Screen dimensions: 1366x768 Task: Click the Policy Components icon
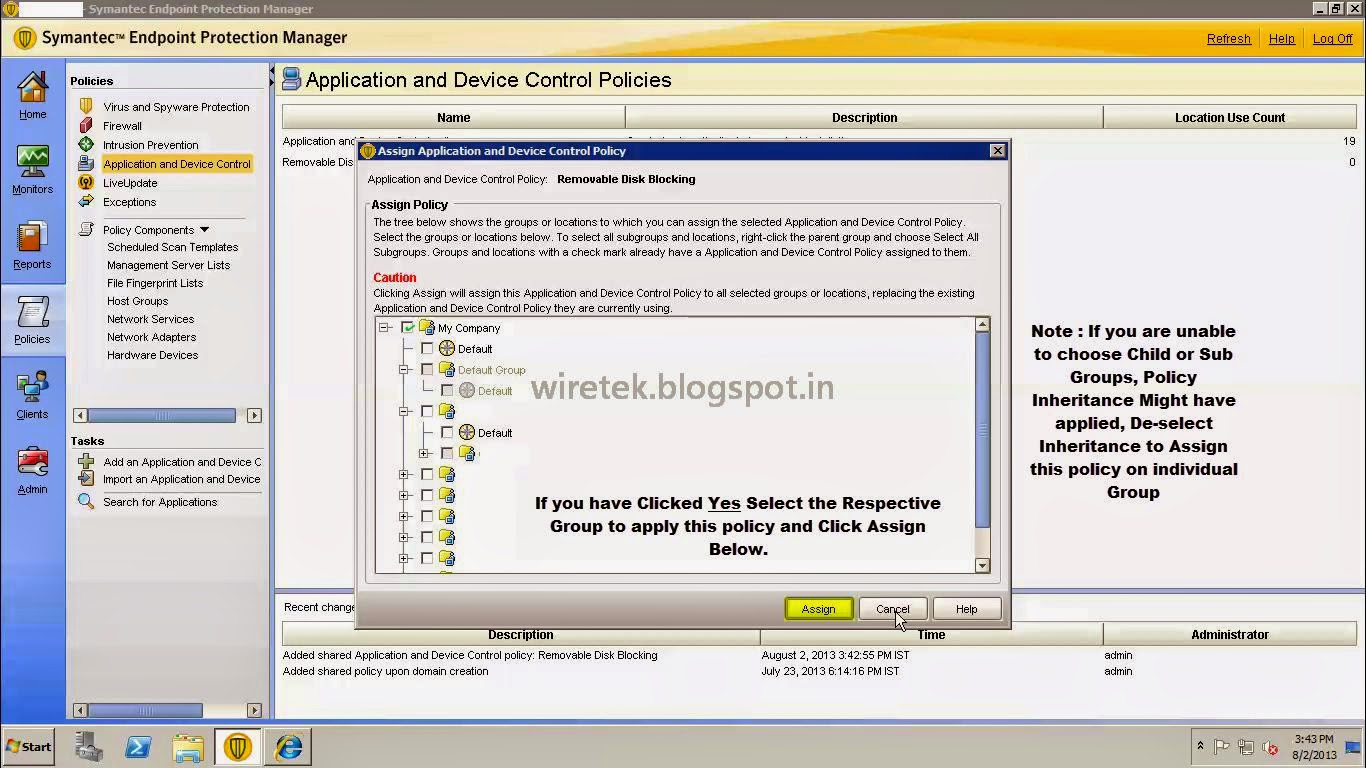[86, 229]
